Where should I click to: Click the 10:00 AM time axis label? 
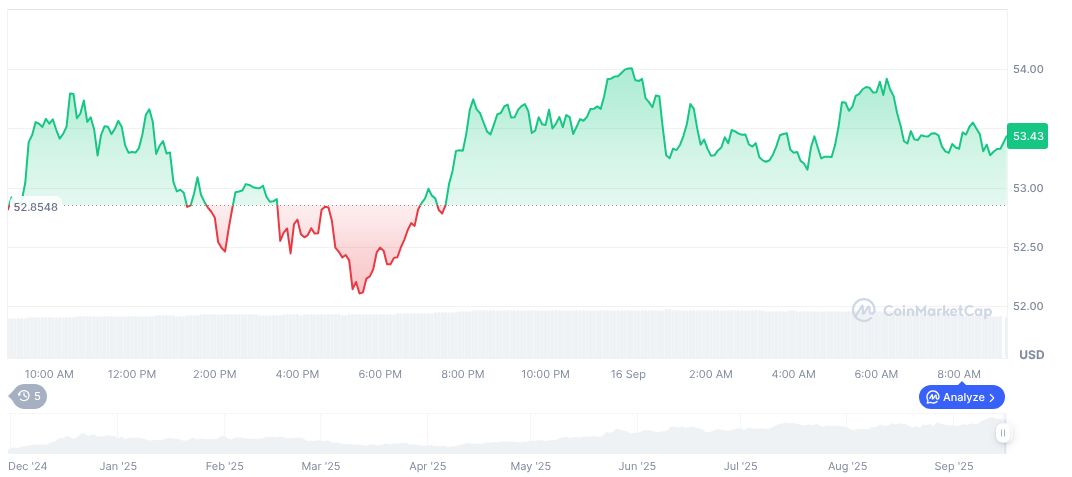point(49,374)
